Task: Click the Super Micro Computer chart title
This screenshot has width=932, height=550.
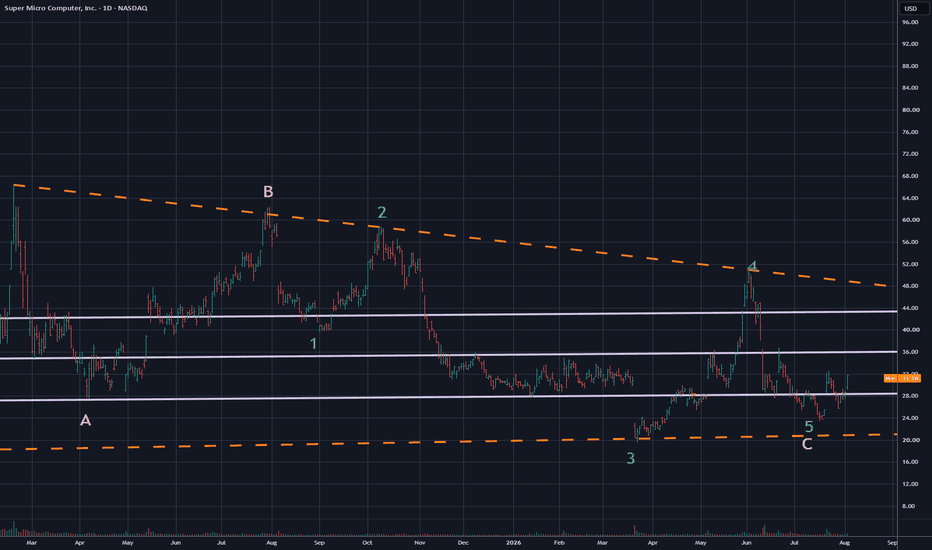Action: click(x=76, y=8)
